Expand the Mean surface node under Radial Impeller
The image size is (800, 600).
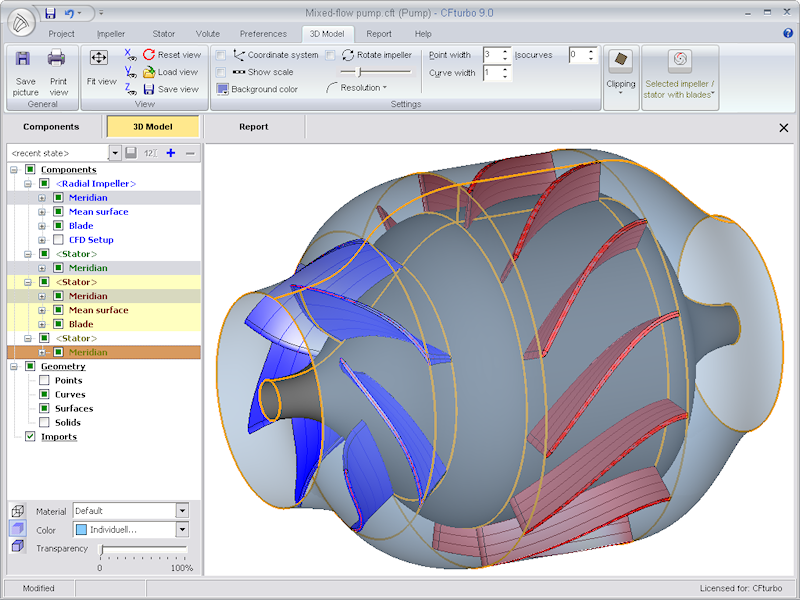42,212
